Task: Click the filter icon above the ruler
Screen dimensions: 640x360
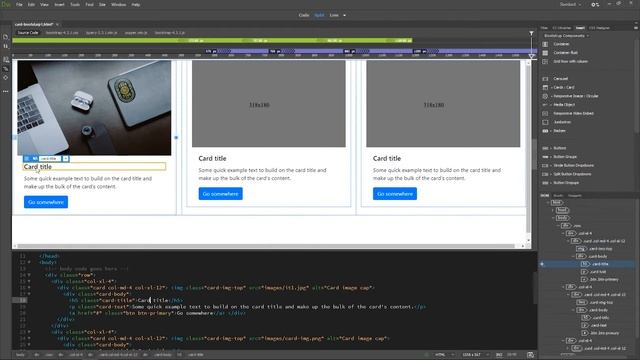Action: [x=531, y=33]
